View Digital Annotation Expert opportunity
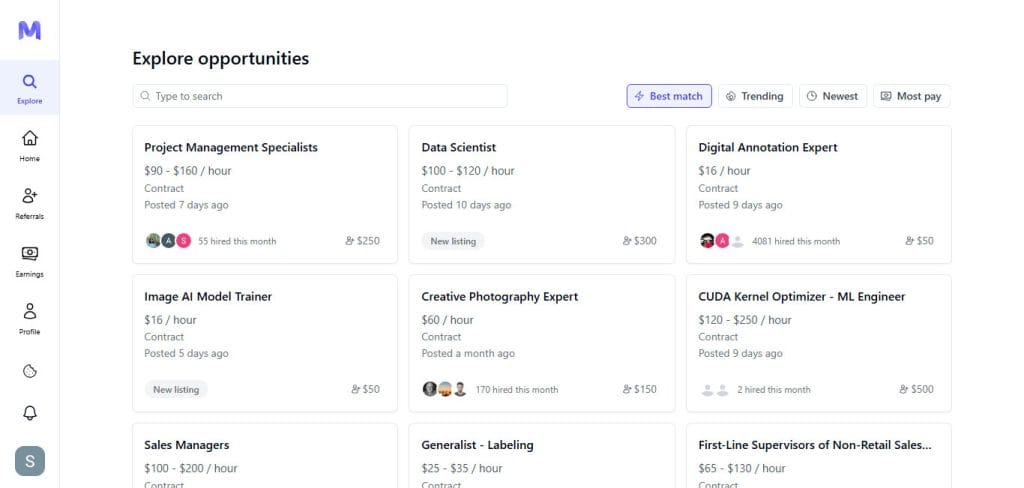 pyautogui.click(x=768, y=147)
